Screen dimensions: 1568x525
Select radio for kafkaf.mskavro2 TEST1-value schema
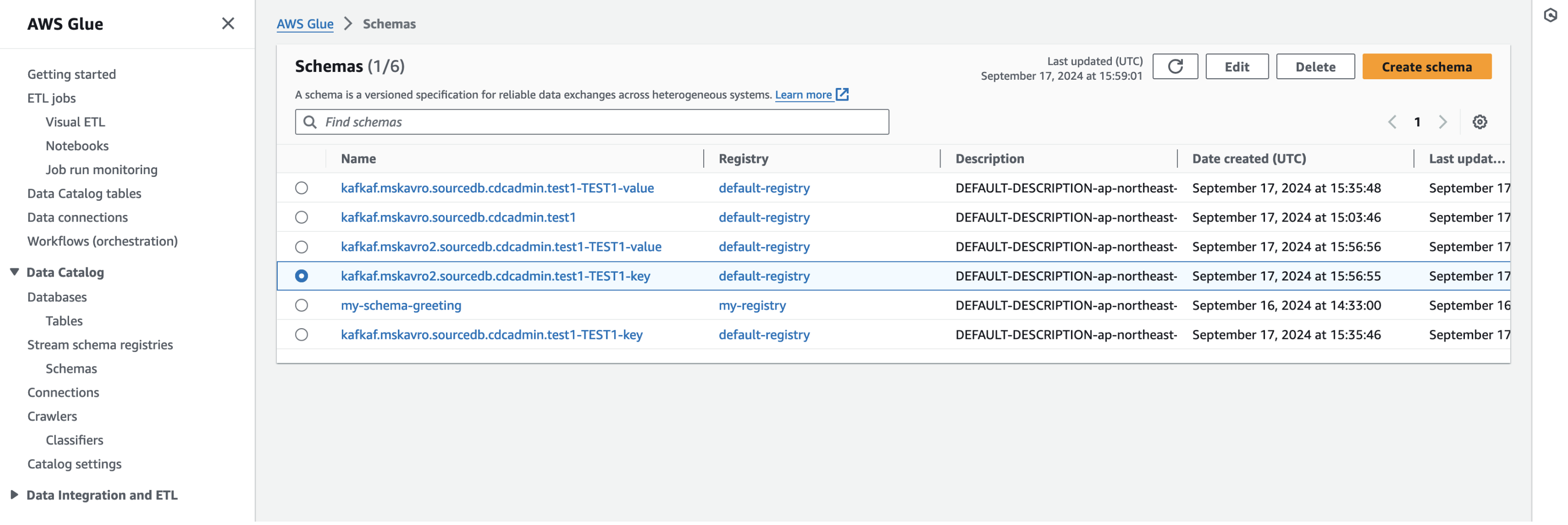tap(302, 247)
